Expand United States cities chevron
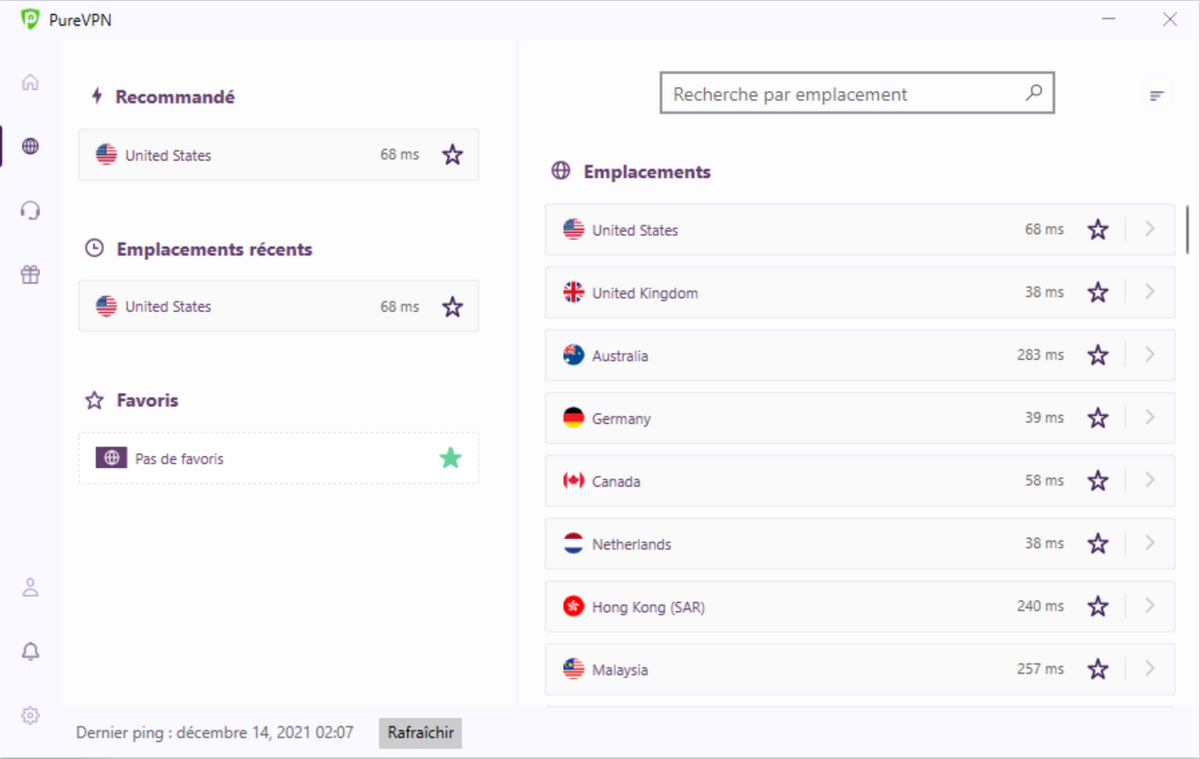 (1150, 229)
